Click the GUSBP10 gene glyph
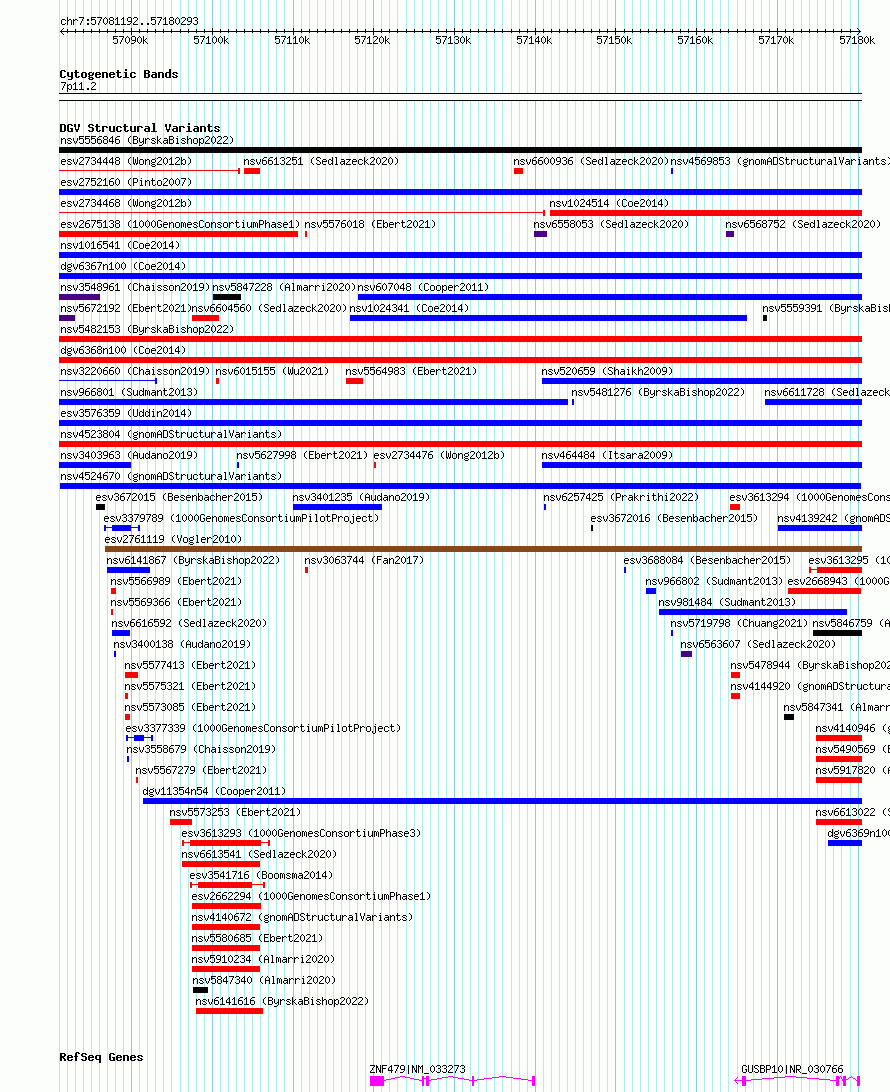 point(797,1081)
